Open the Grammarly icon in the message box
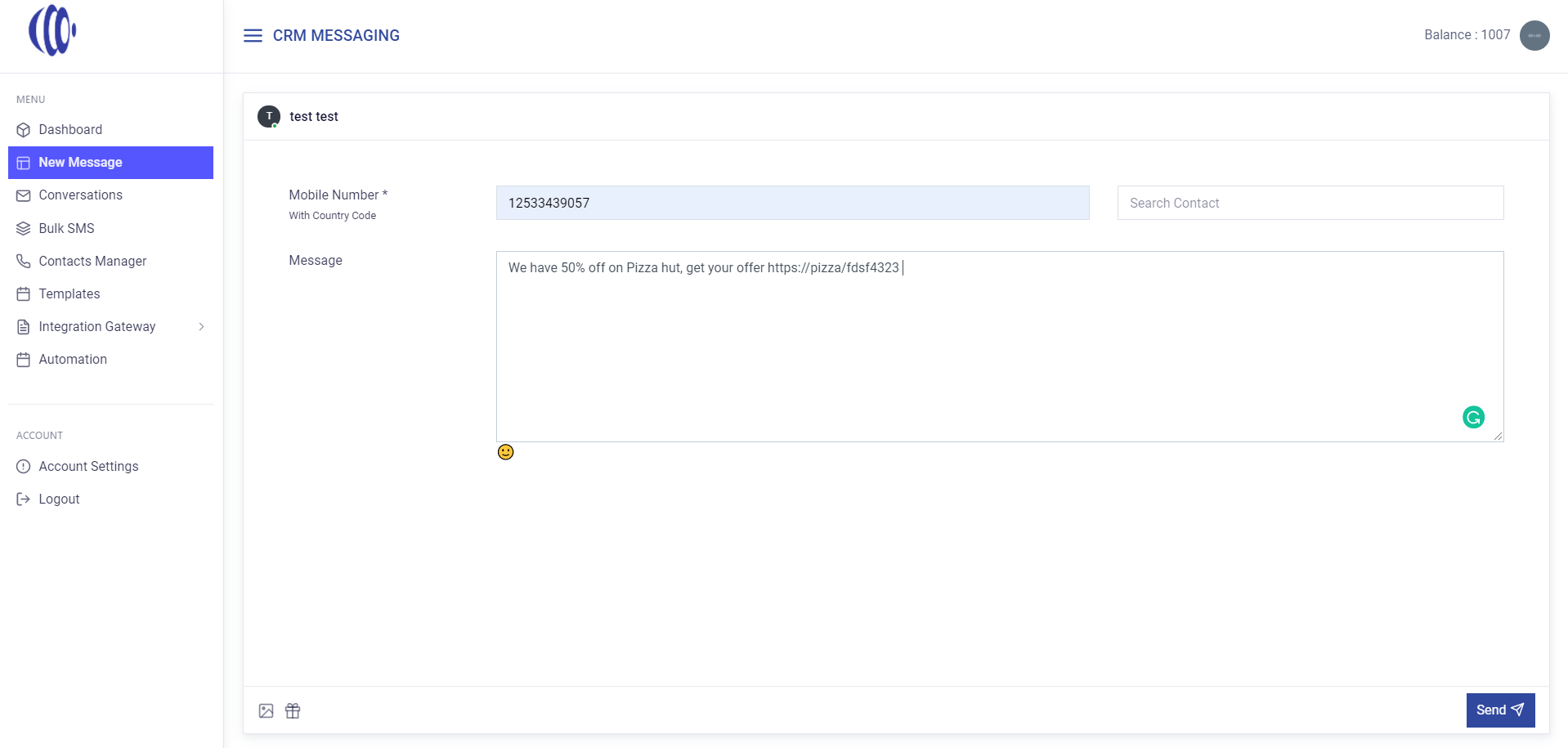 (x=1473, y=418)
